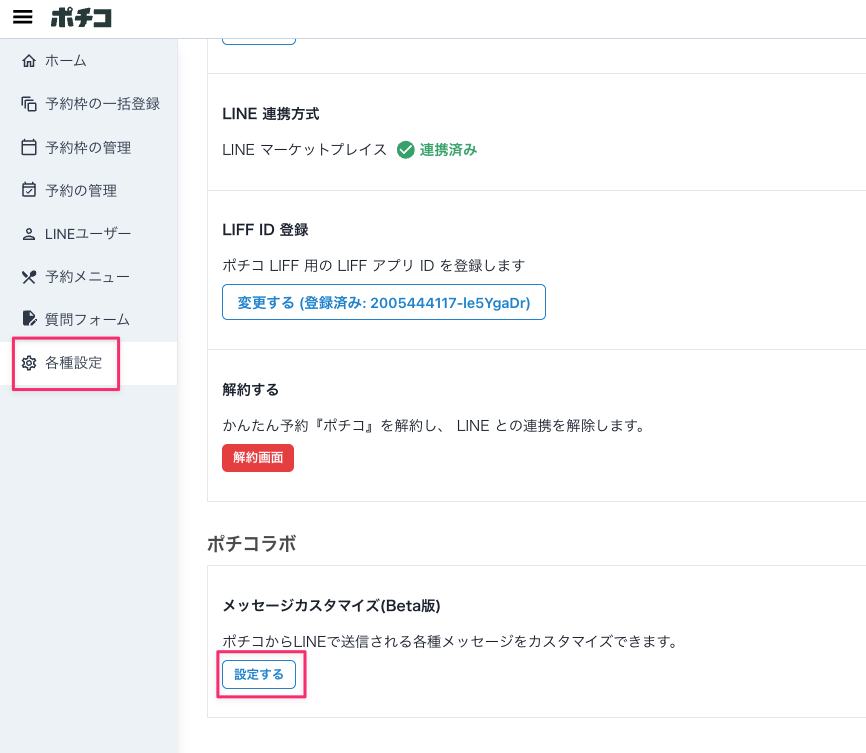Screen dimensions: 866x753
Task: Click the LINE 連携方式 heading
Action: click(x=271, y=114)
